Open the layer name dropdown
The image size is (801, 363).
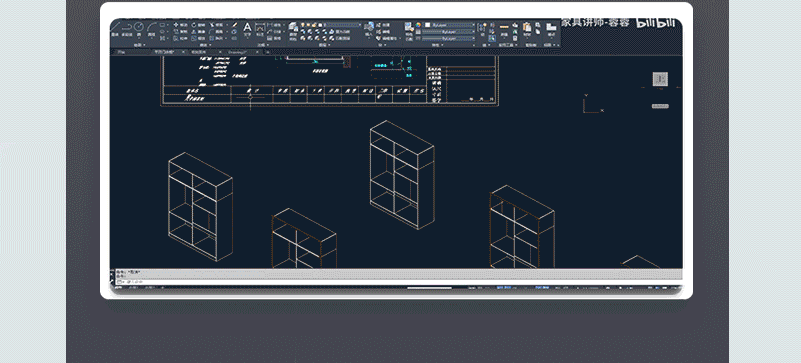tap(342, 25)
